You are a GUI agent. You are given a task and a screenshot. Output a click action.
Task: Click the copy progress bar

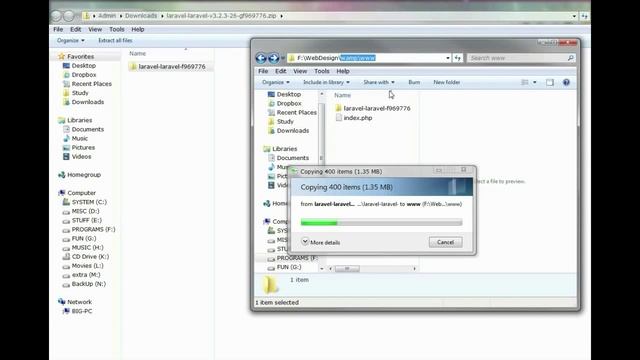[381, 222]
